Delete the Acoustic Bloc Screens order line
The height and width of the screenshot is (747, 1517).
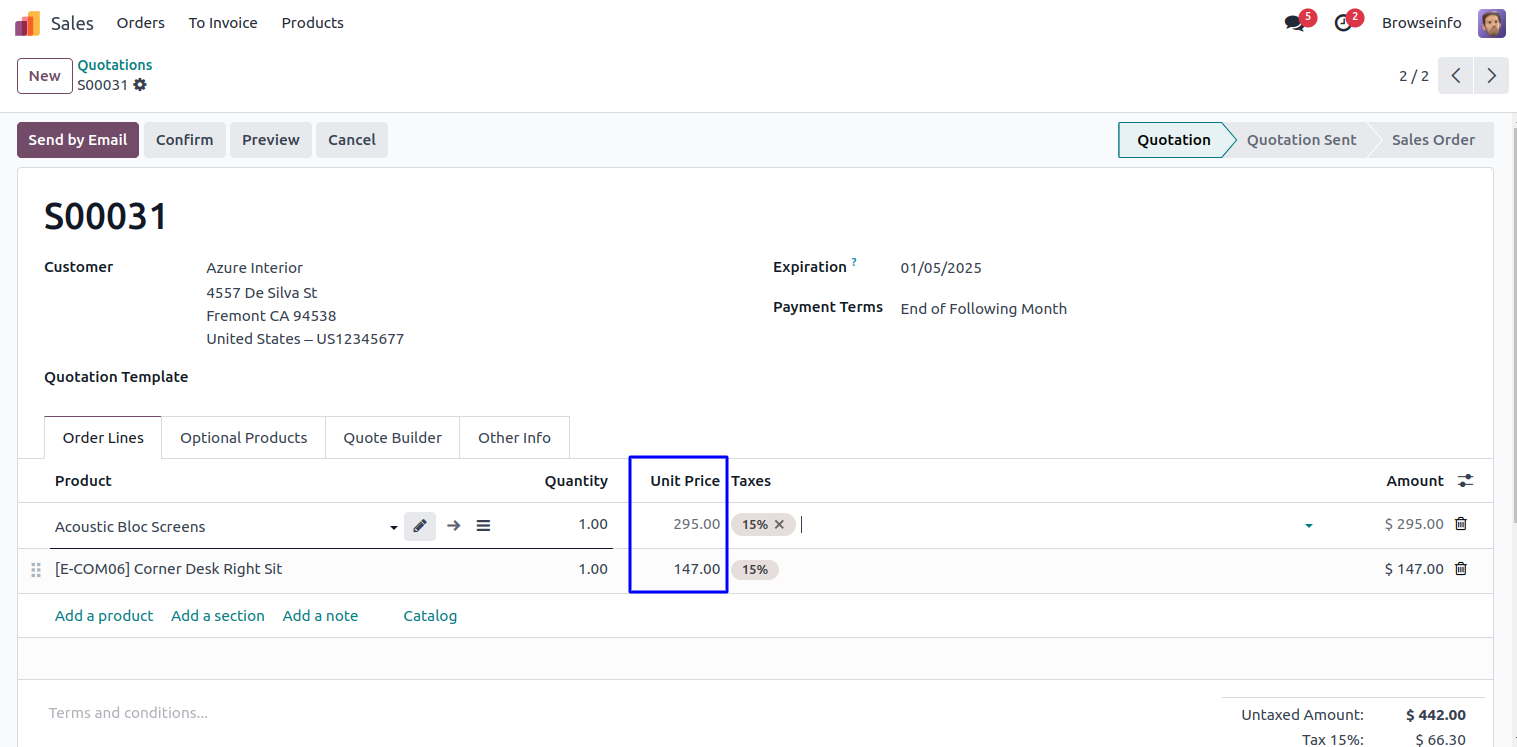pos(1461,523)
